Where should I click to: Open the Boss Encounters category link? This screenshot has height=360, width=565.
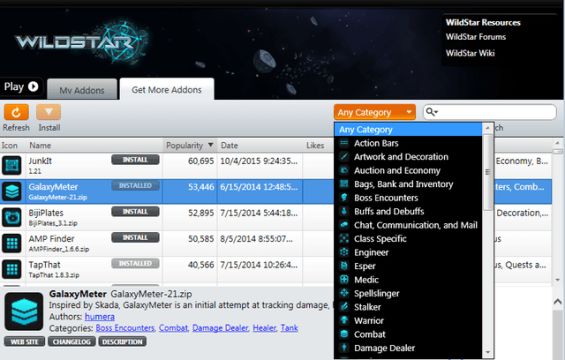point(125,328)
